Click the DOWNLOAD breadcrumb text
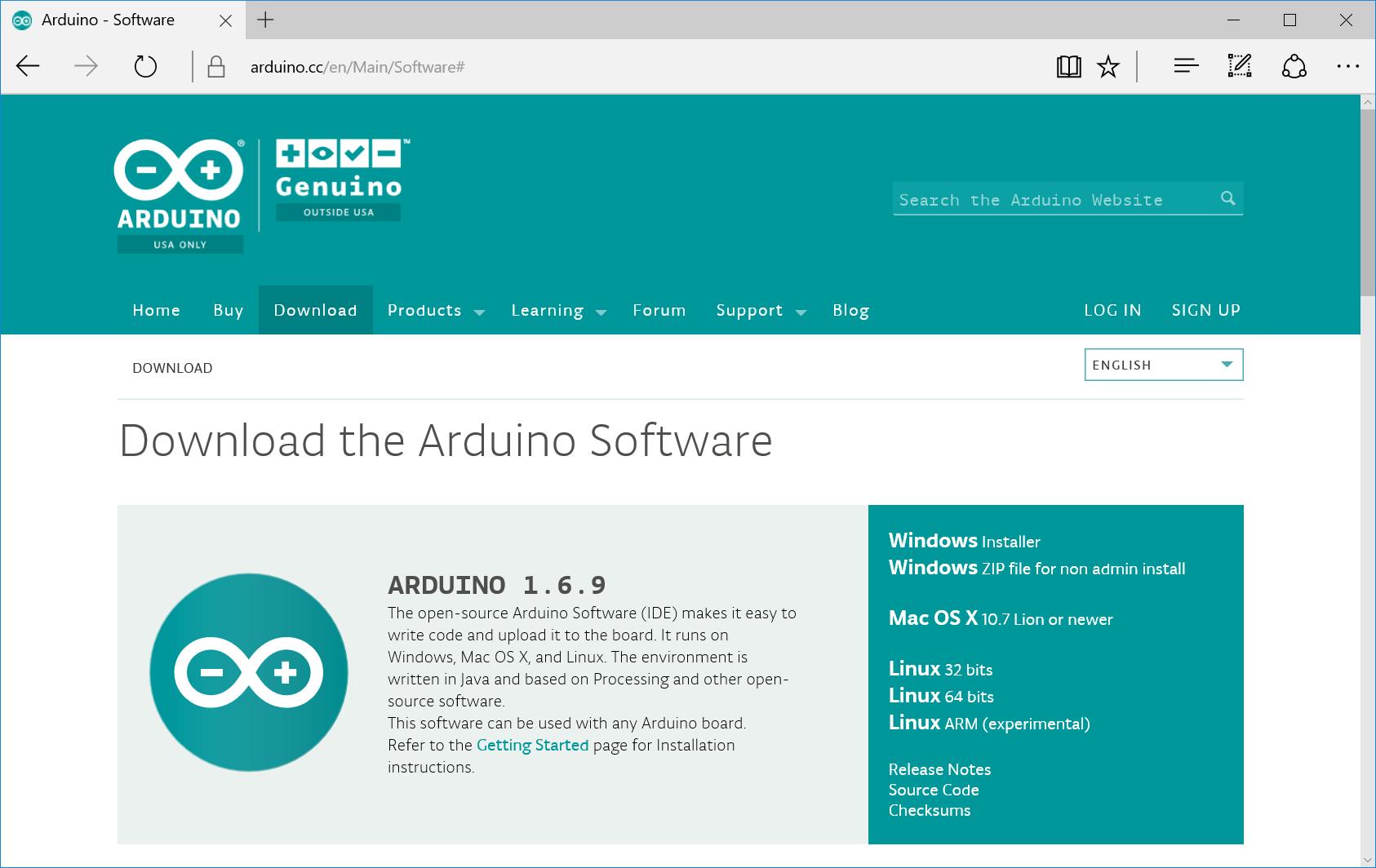 tap(172, 368)
